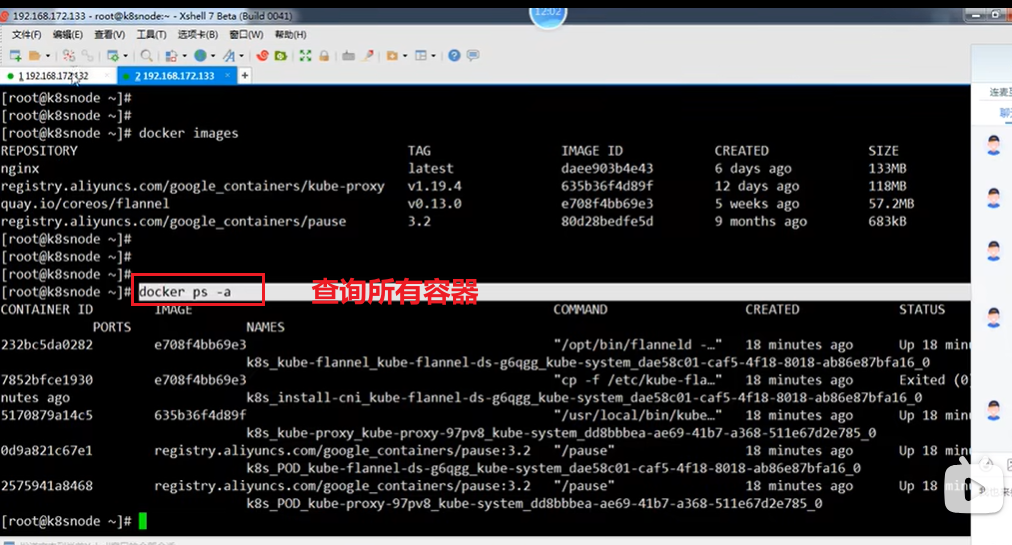Viewport: 1012px width, 545px height.
Task: Open the 帮助(H) menu
Action: point(290,34)
